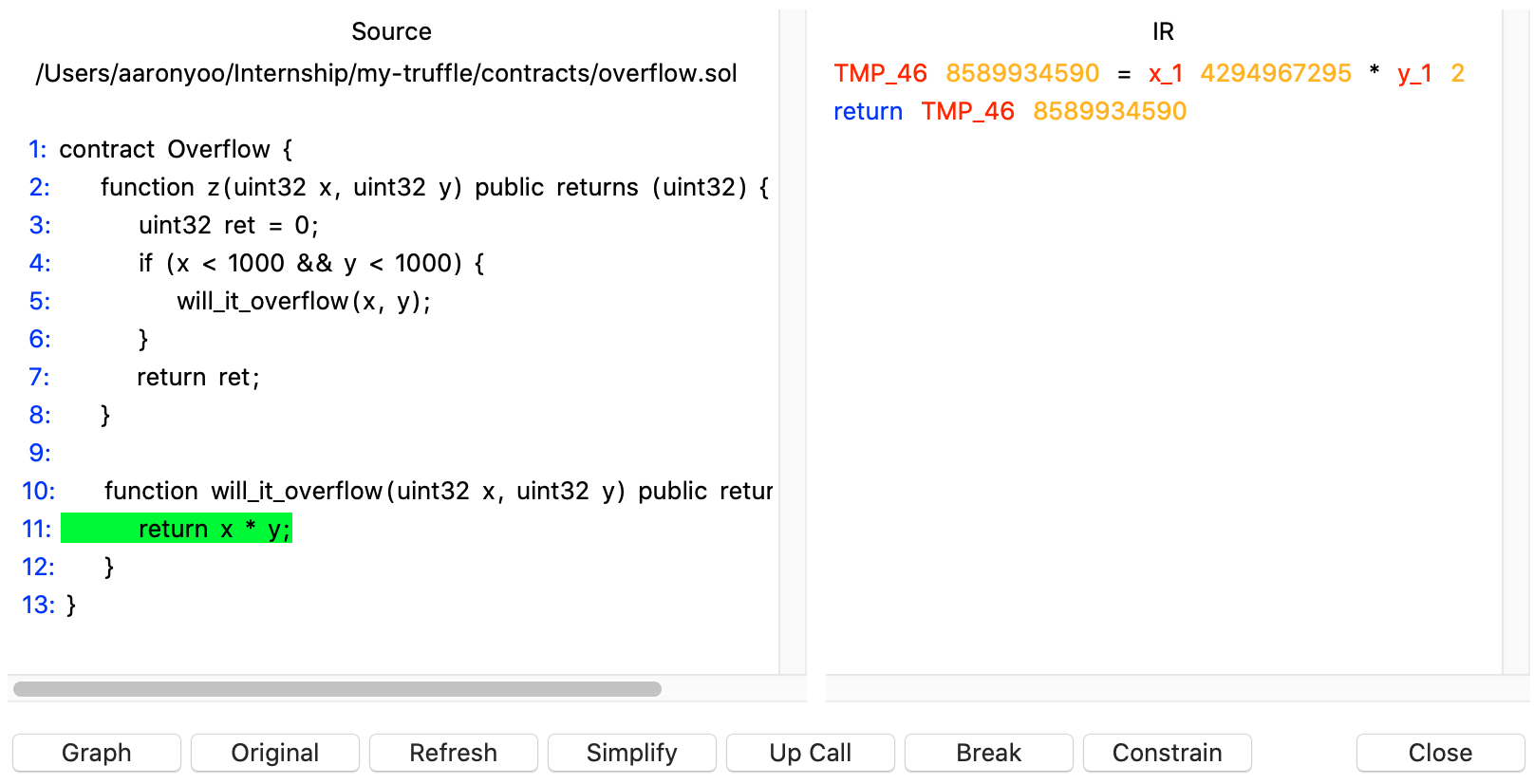Close the debugger window

(x=1439, y=753)
